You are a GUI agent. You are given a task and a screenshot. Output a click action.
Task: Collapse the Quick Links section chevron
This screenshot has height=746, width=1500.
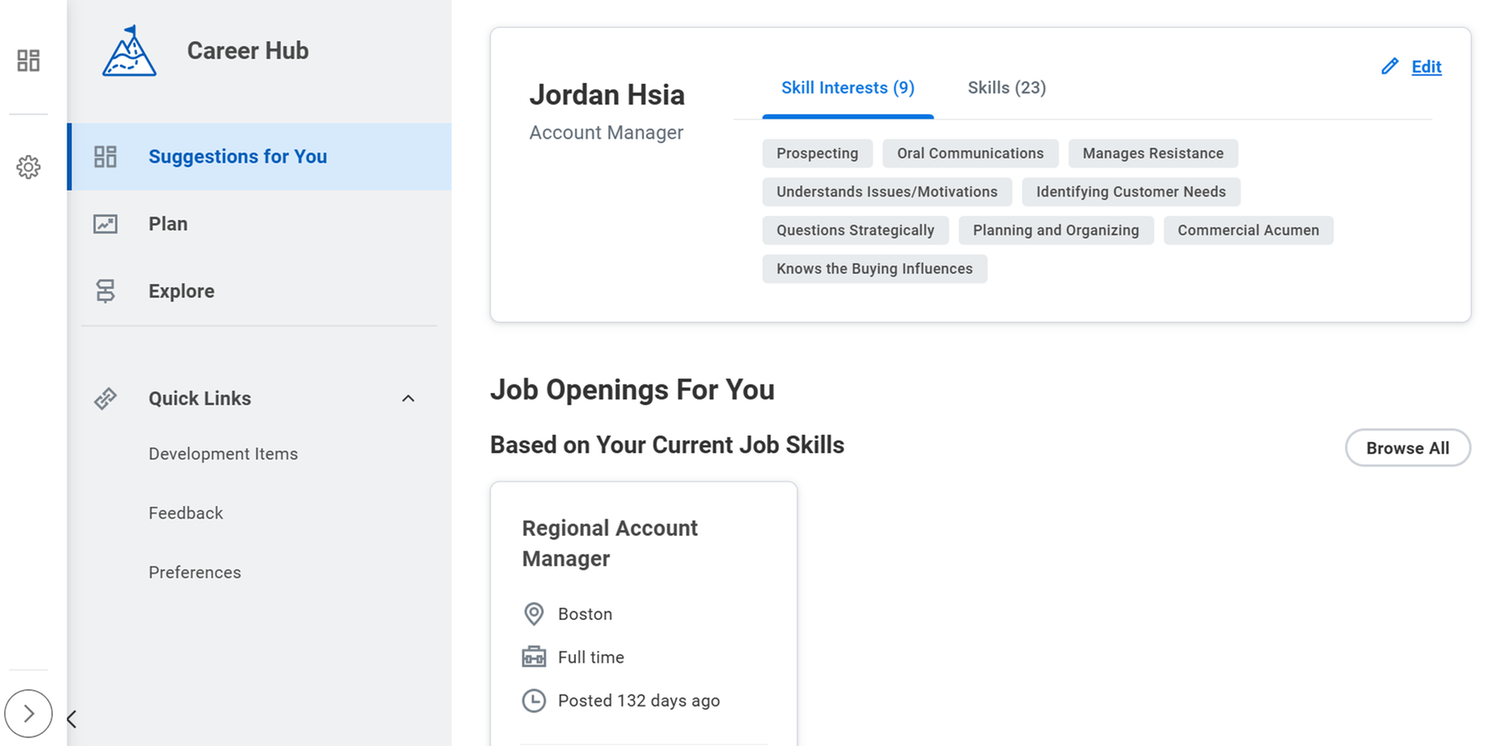click(408, 397)
